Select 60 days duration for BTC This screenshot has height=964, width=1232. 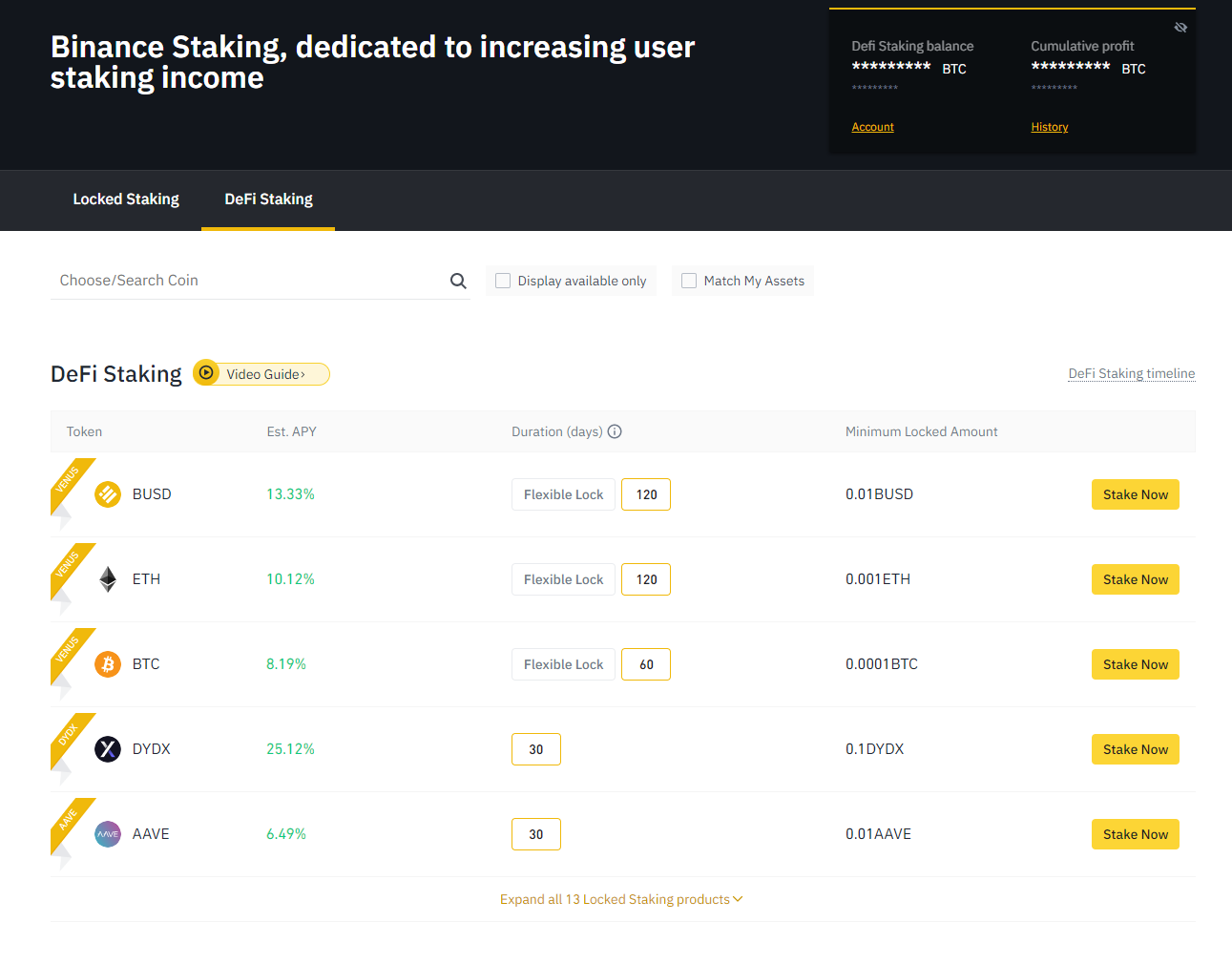click(x=646, y=664)
